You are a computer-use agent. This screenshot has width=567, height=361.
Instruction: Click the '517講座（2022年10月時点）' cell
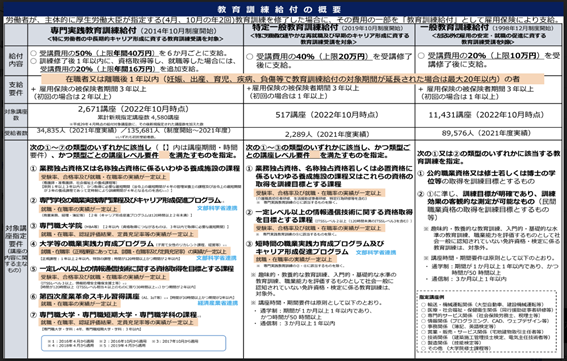[327, 115]
